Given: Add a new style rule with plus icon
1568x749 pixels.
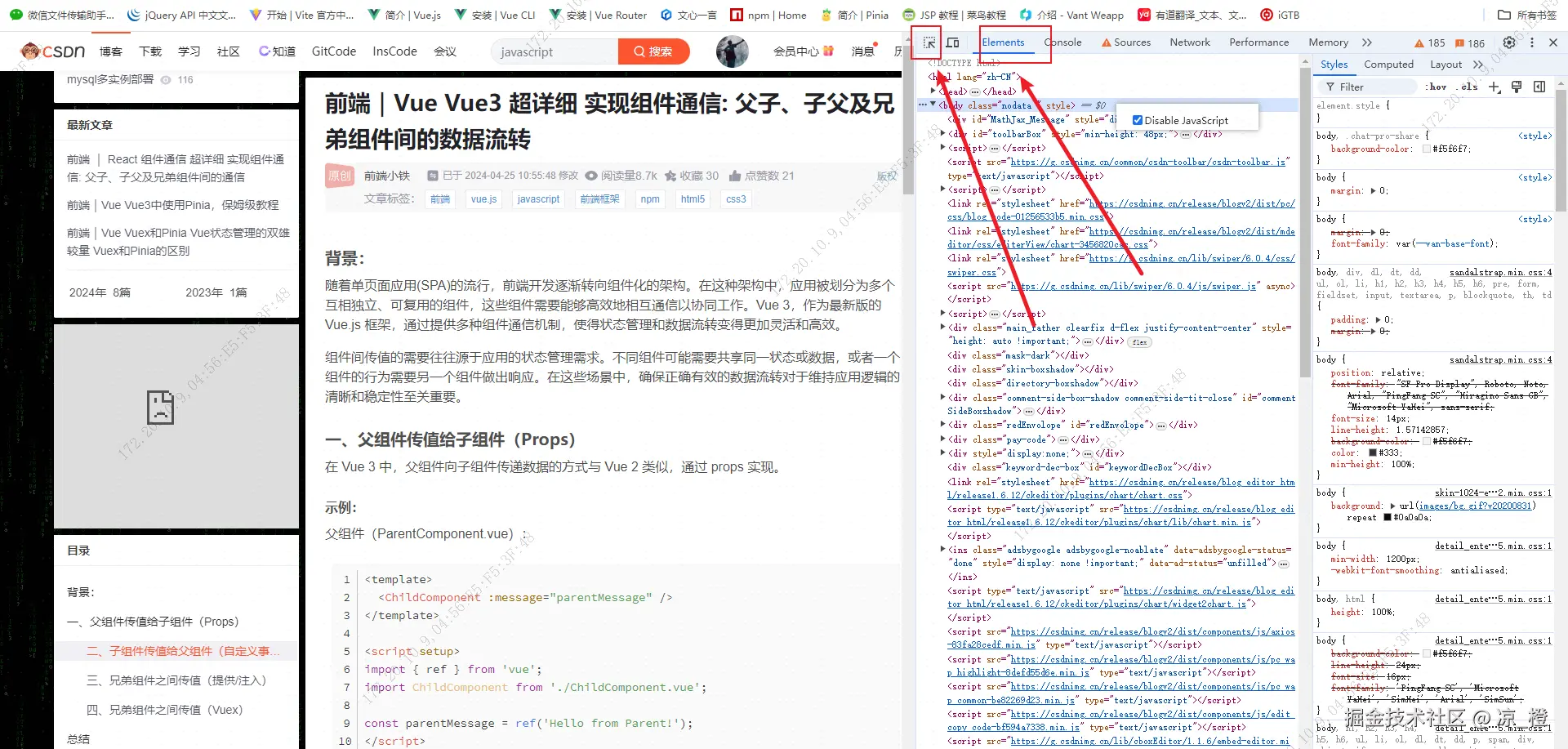Looking at the screenshot, I should click(x=1494, y=87).
